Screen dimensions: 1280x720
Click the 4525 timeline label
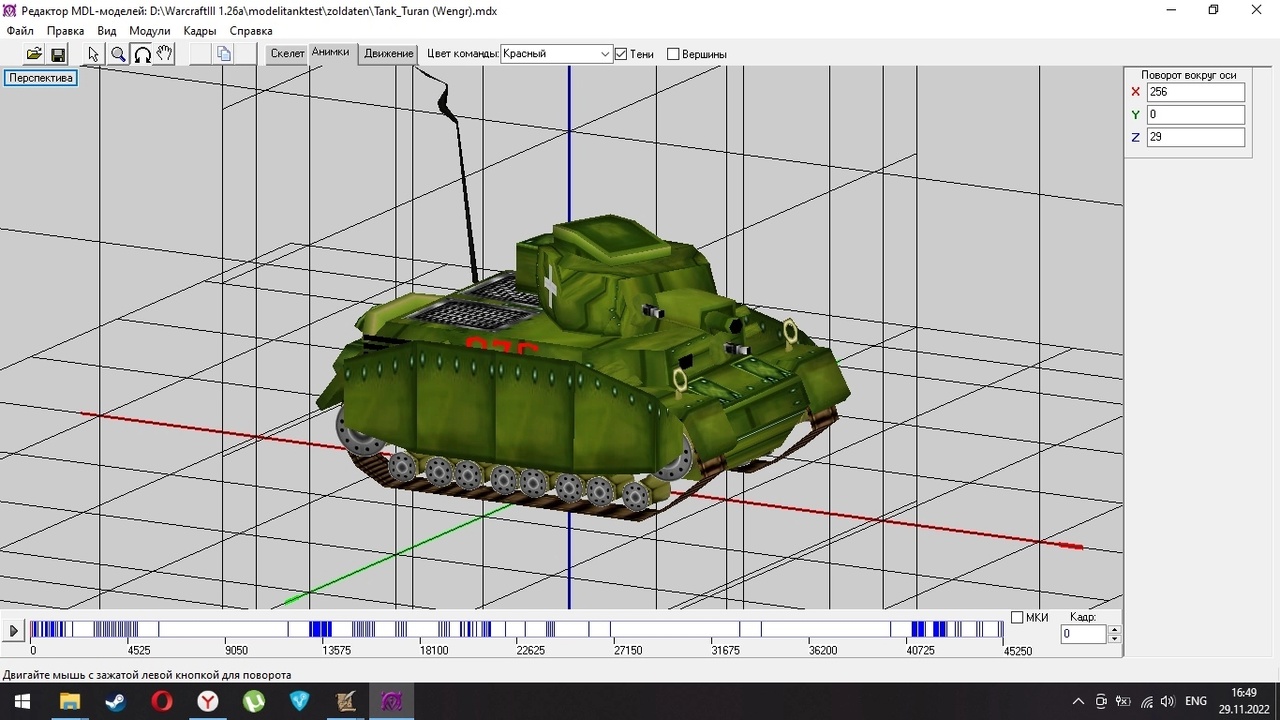coord(138,651)
